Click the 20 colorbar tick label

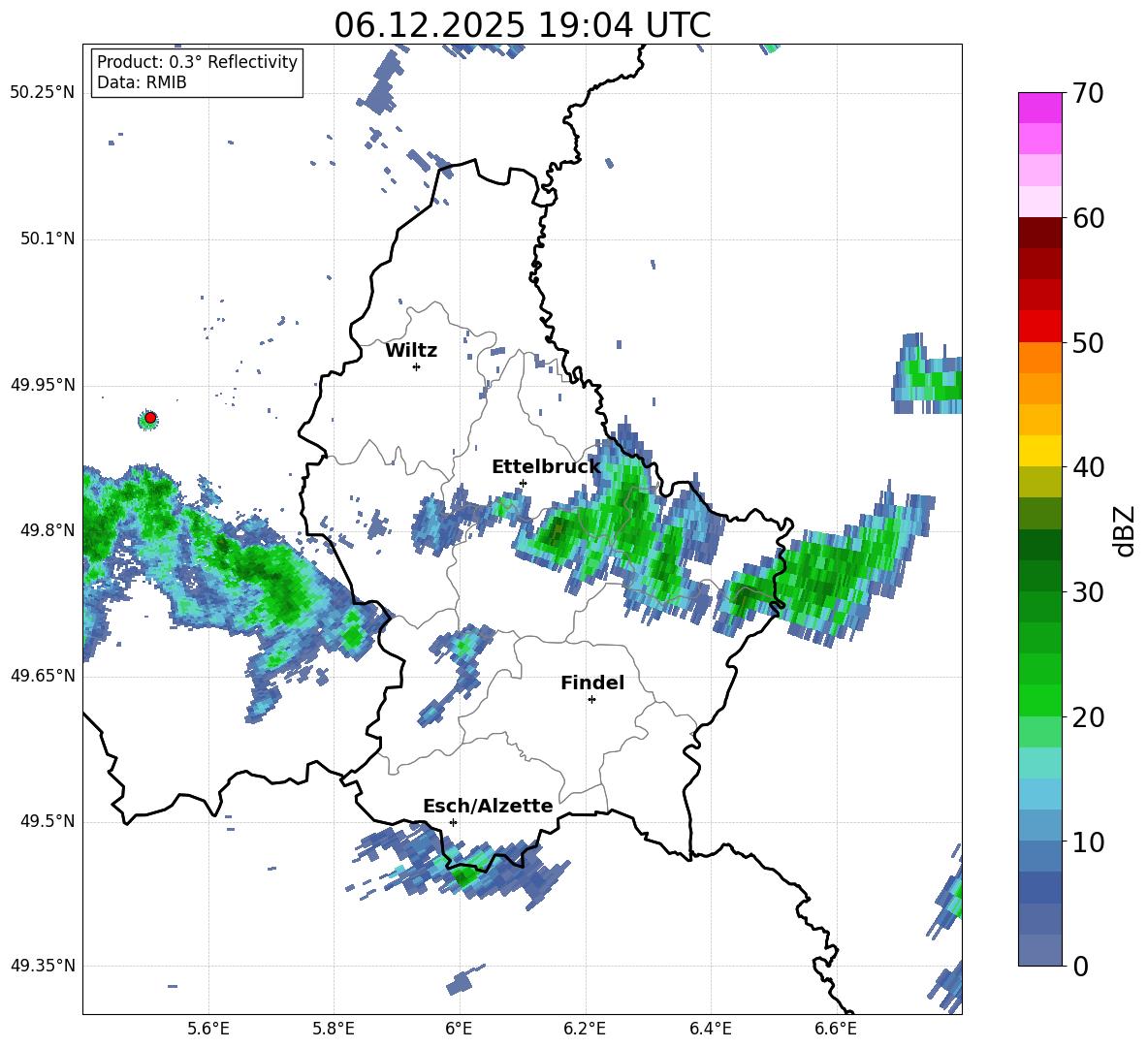[x=1089, y=718]
